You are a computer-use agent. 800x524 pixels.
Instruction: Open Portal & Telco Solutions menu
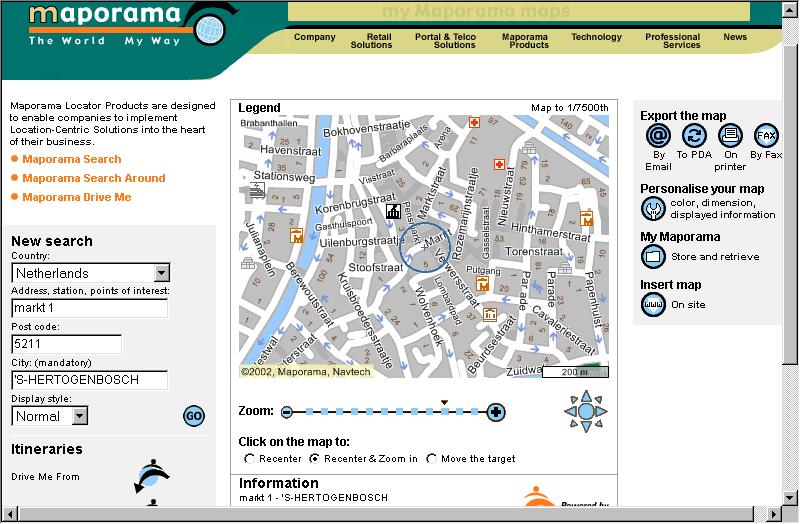click(x=445, y=41)
